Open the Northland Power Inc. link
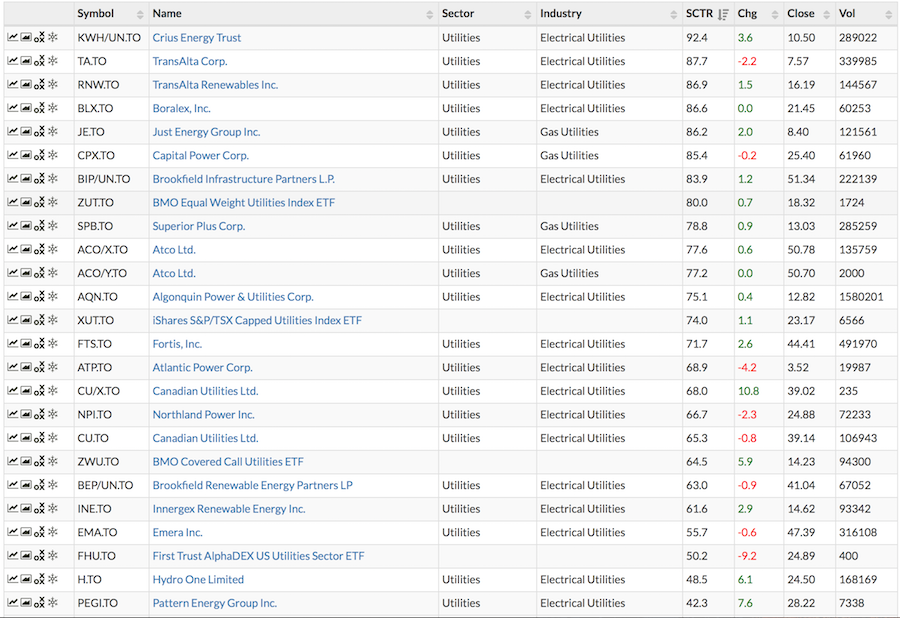This screenshot has height=618, width=900. 204,414
